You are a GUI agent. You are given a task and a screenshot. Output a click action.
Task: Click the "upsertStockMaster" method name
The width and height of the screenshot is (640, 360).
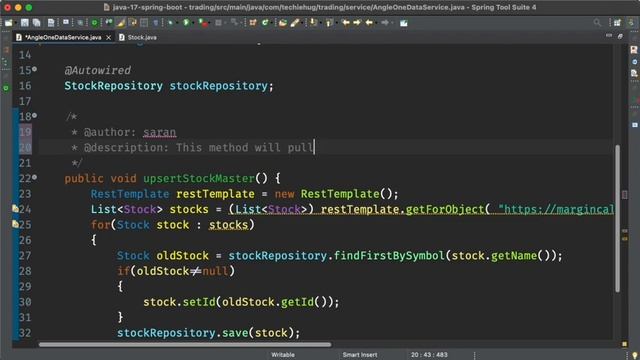(199, 178)
